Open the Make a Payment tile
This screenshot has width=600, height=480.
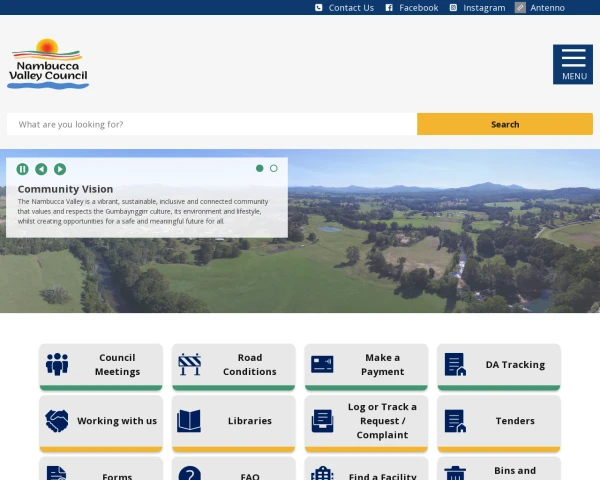[366, 365]
